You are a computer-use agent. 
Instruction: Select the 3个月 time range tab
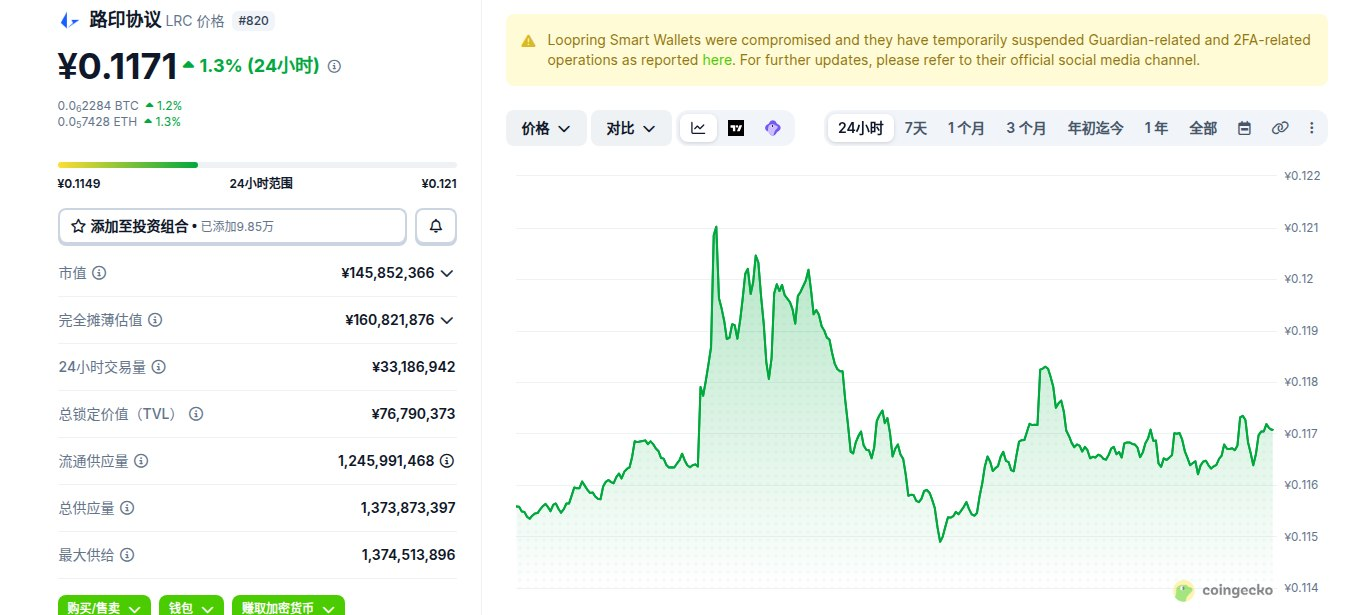point(1026,128)
